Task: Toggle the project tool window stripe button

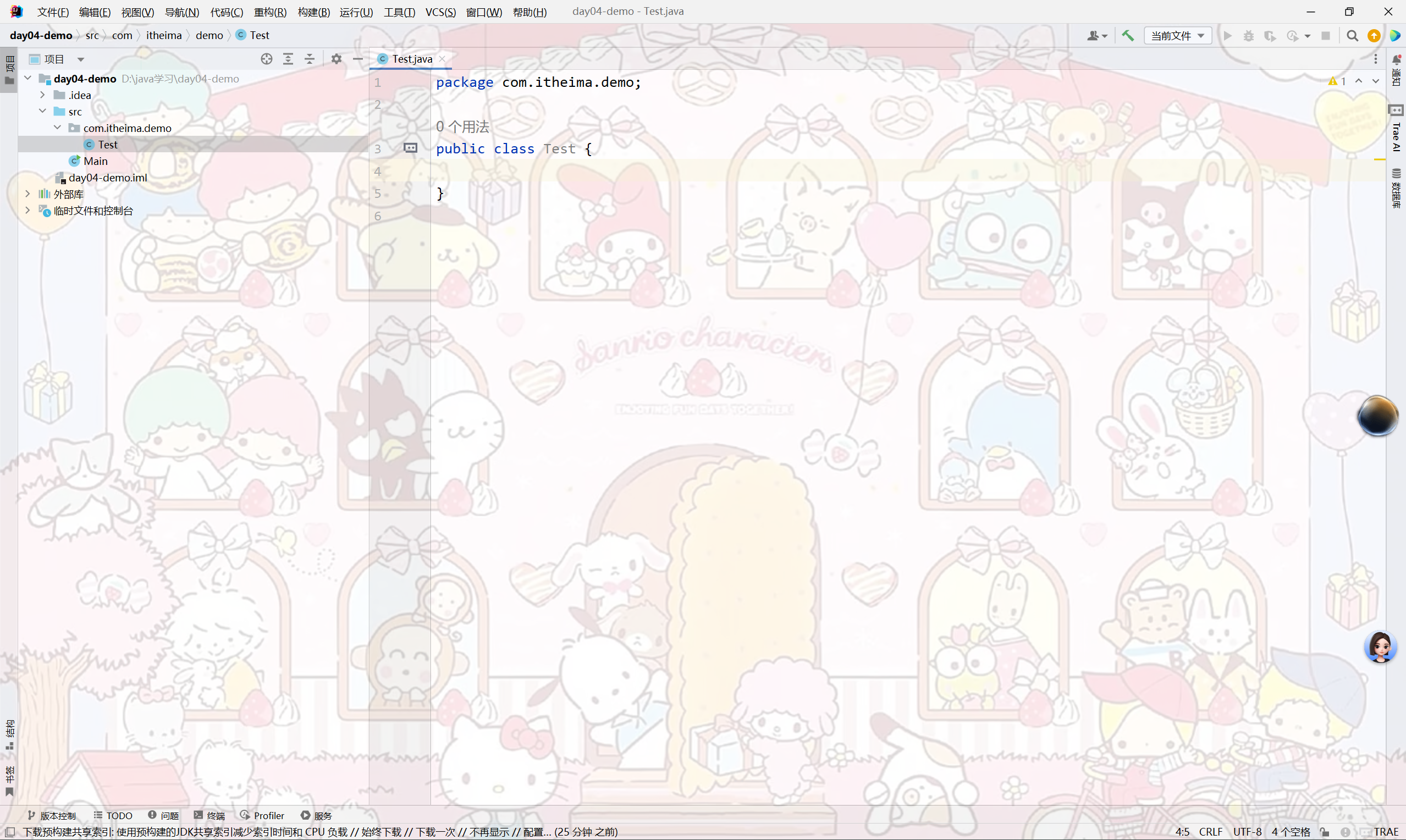Action: coord(9,70)
